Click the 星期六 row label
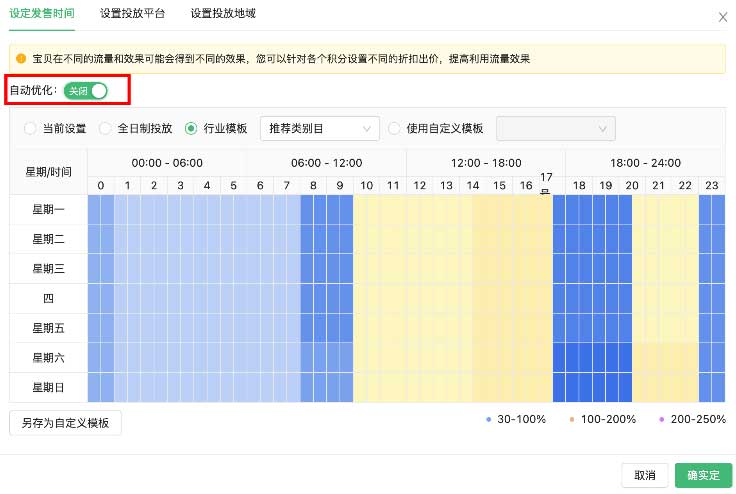Viewport: 736px width, 494px height. click(48, 357)
